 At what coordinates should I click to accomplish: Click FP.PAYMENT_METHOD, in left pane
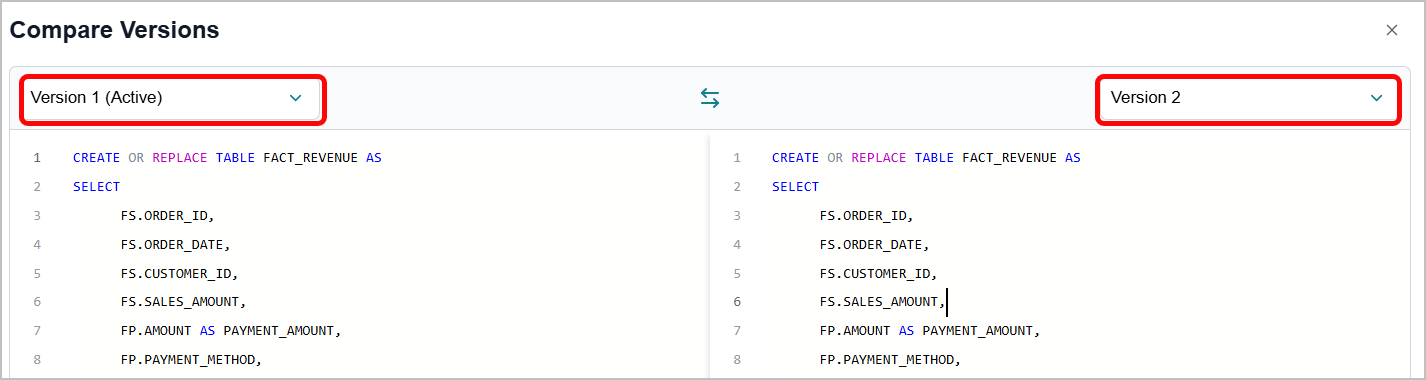(191, 360)
